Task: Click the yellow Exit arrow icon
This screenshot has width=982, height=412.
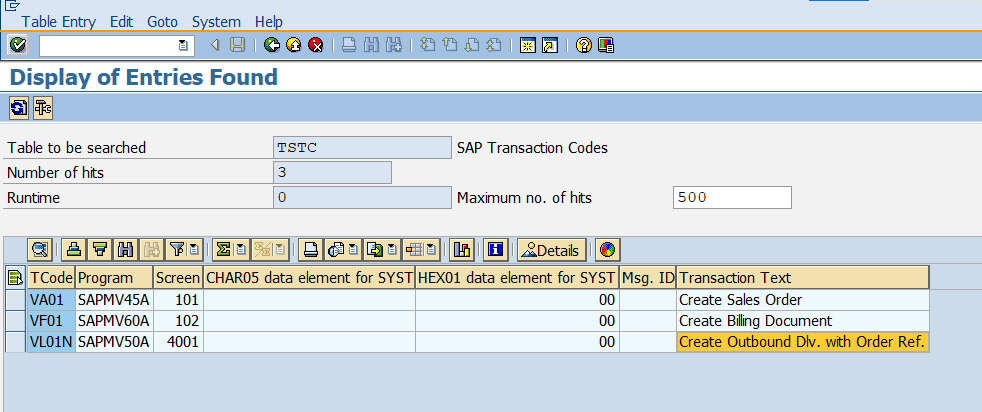Action: pos(294,45)
